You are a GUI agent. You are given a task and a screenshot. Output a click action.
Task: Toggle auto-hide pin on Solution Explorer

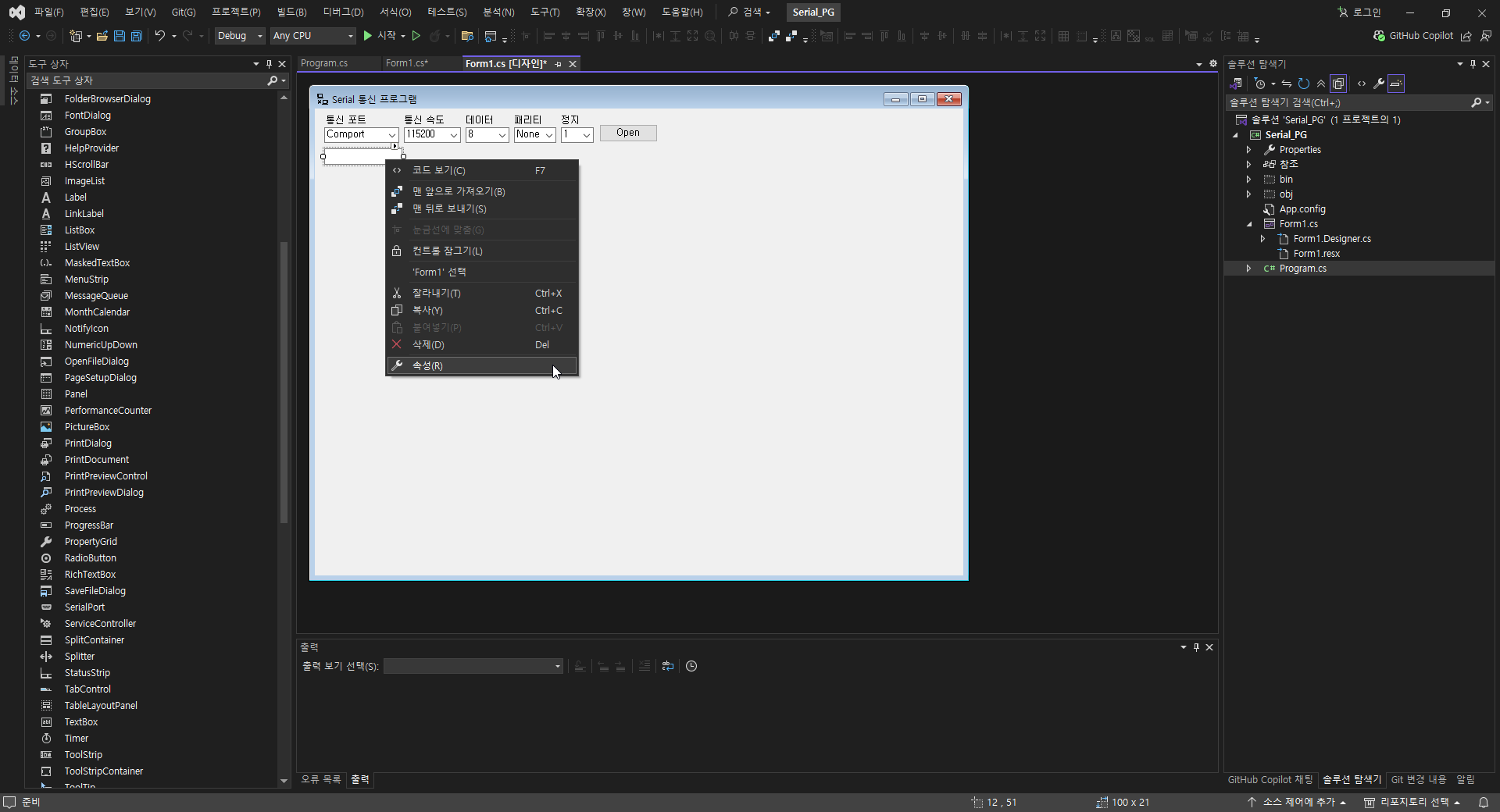pyautogui.click(x=1473, y=64)
